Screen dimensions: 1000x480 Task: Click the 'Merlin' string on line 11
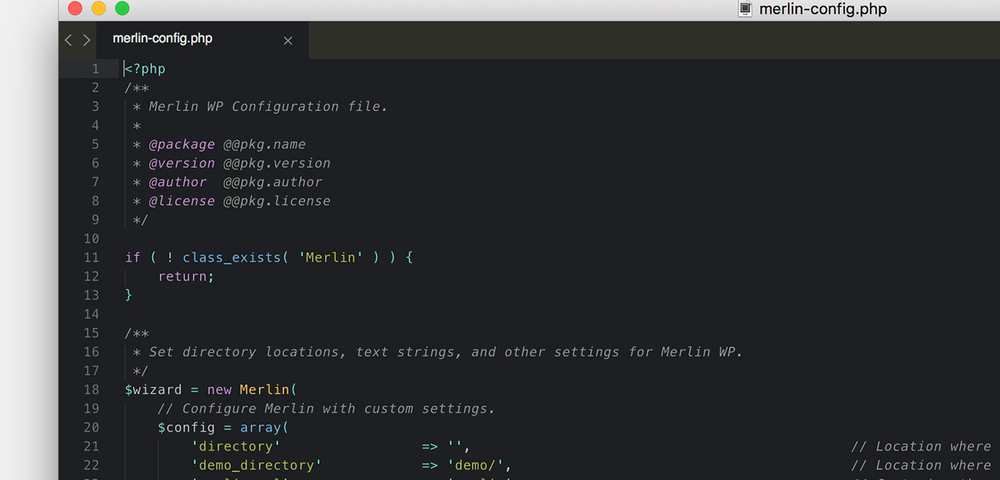pos(331,258)
